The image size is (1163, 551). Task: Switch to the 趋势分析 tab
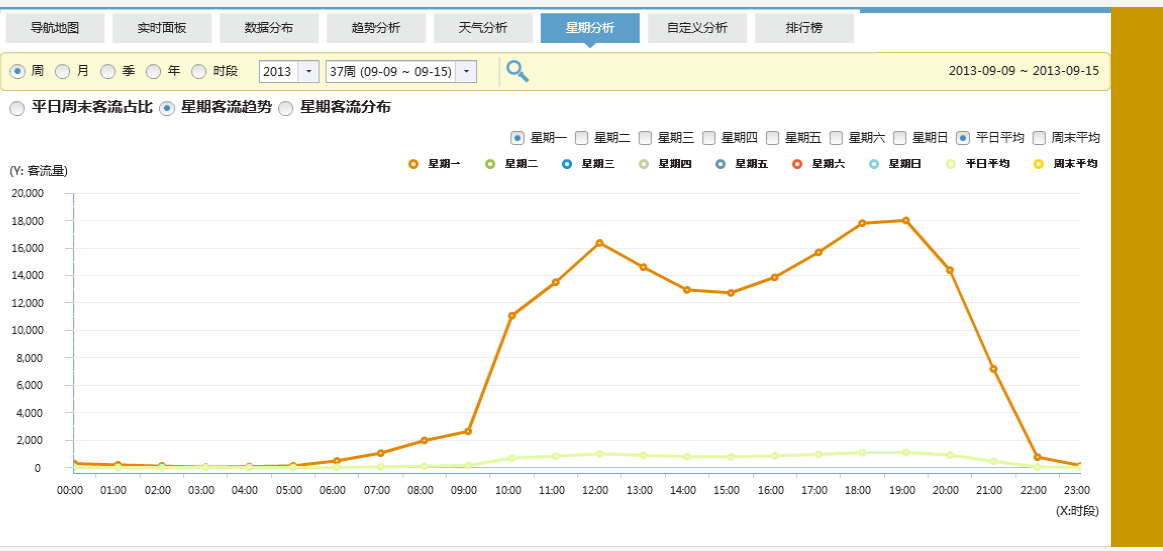376,29
